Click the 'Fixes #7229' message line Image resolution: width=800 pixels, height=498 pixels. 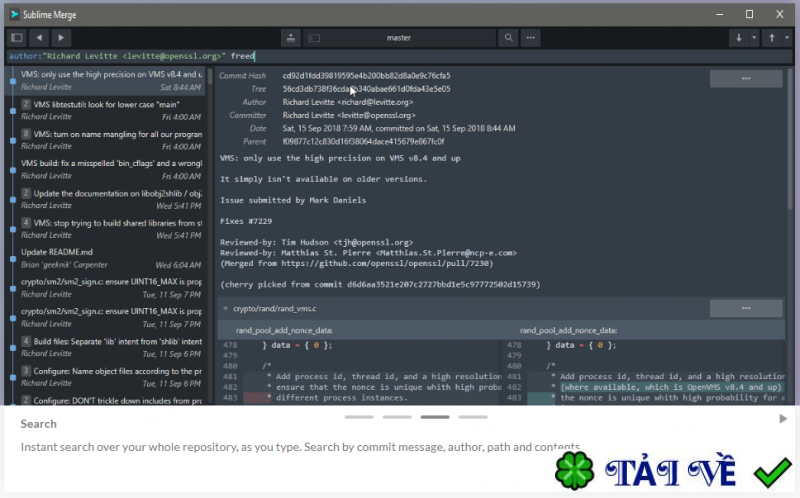click(246, 221)
